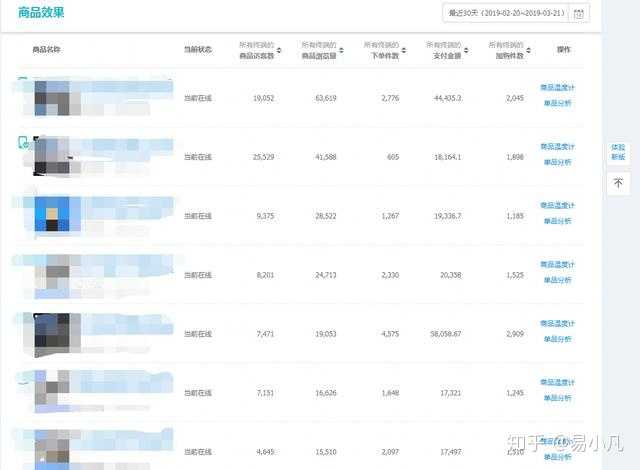Select add-to-cart value 2,909
Image resolution: width=640 pixels, height=470 pixels.
tap(515, 334)
